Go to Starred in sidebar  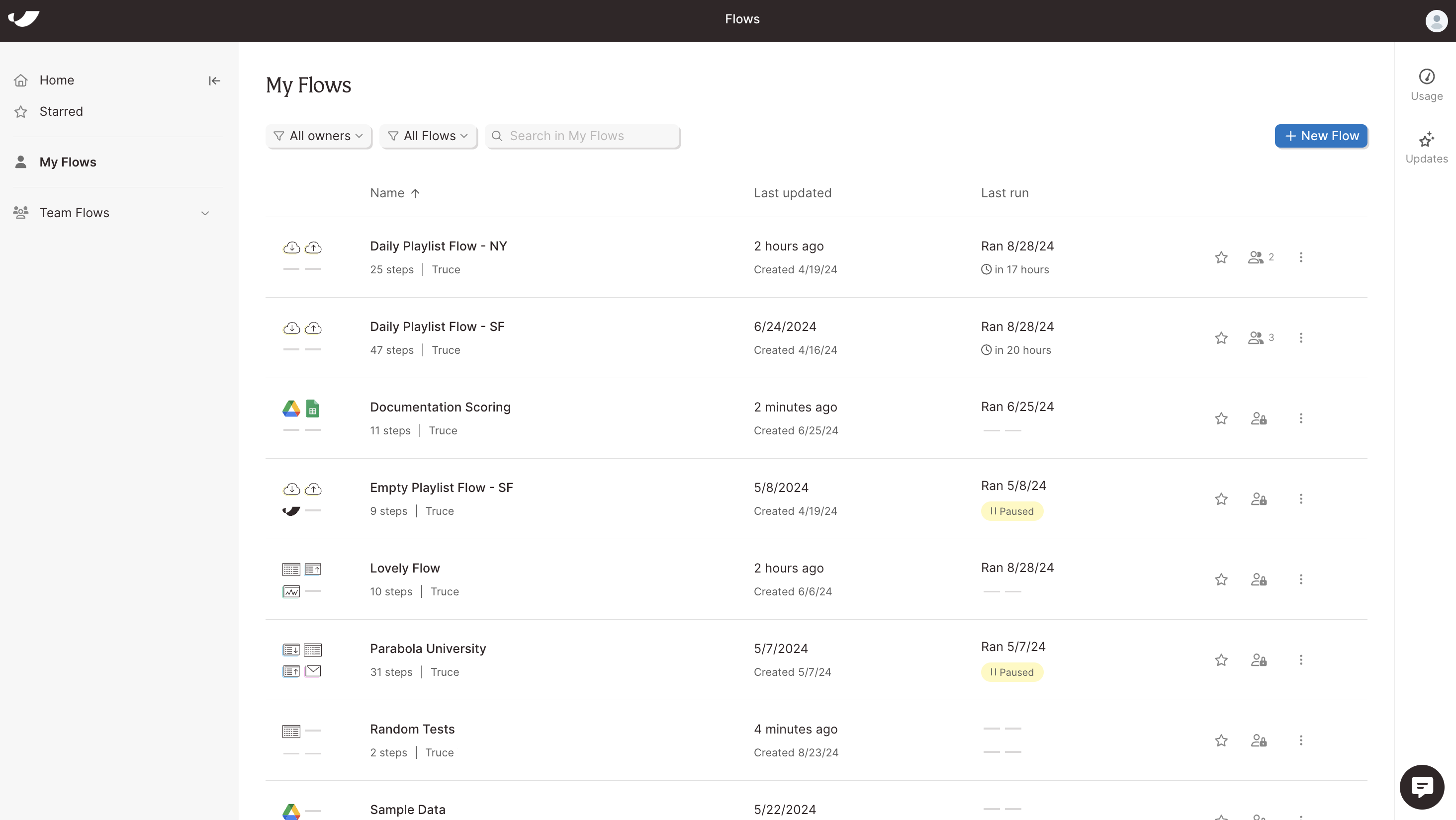coord(61,112)
